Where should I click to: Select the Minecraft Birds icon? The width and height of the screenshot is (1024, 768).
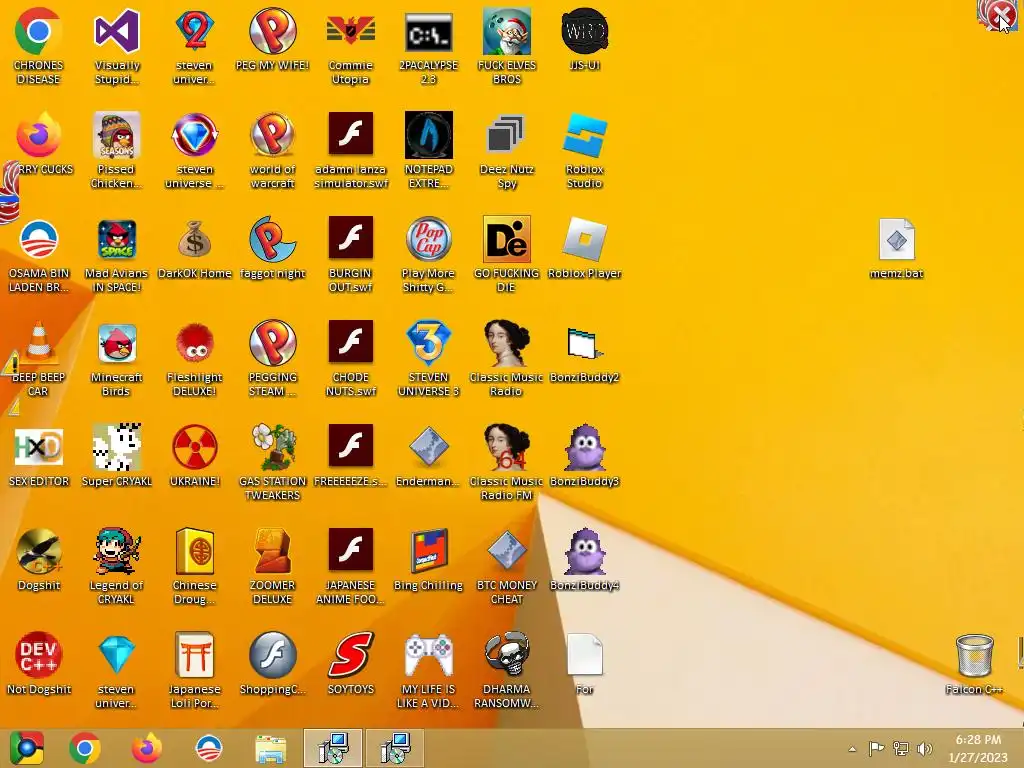click(116, 343)
